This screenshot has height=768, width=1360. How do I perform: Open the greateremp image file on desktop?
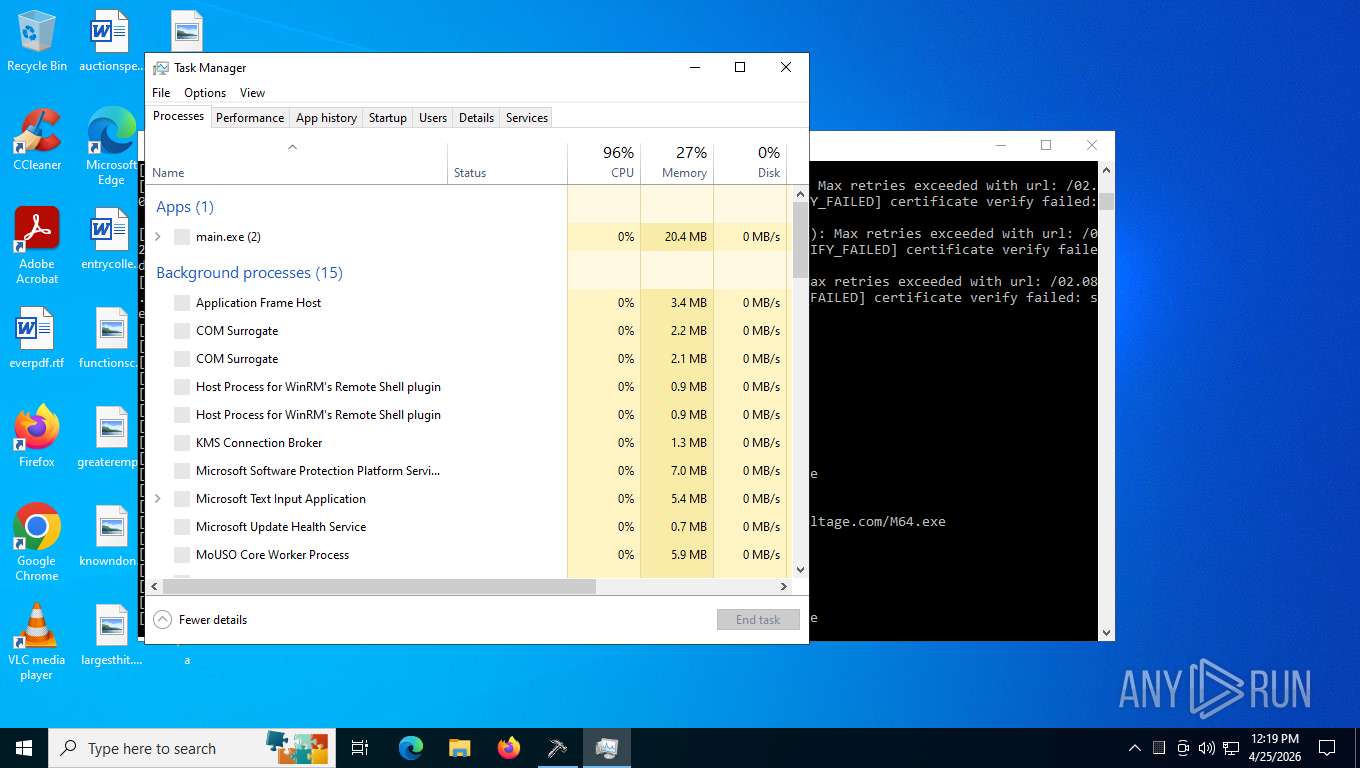pos(111,437)
